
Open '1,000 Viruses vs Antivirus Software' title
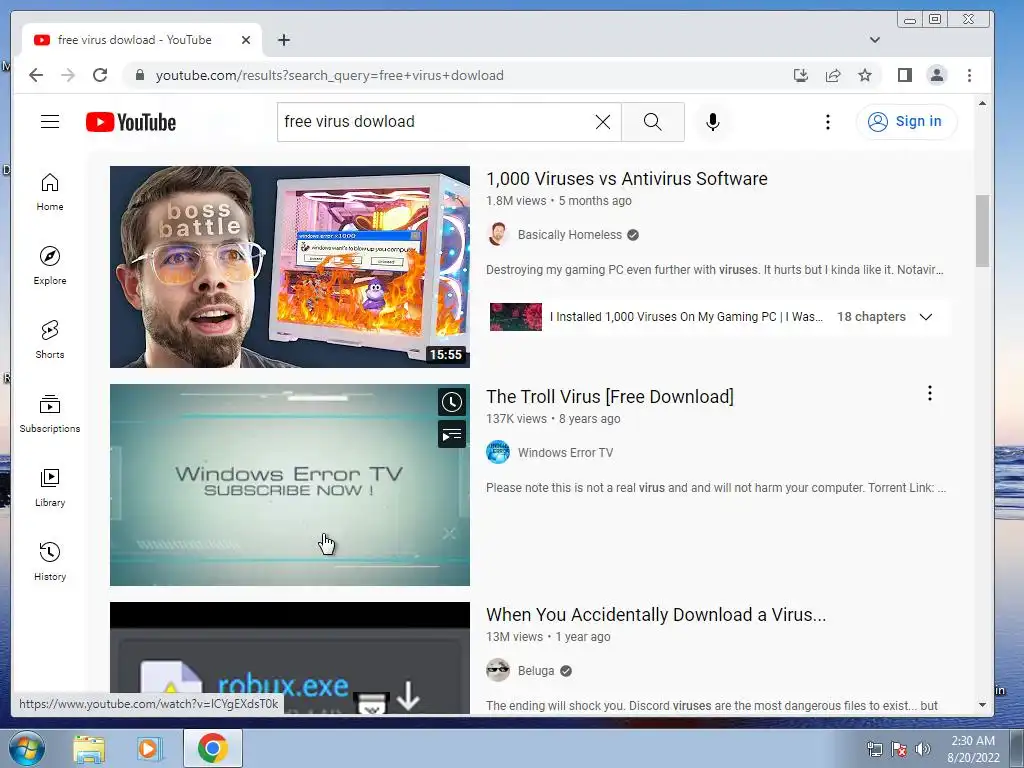tap(627, 178)
